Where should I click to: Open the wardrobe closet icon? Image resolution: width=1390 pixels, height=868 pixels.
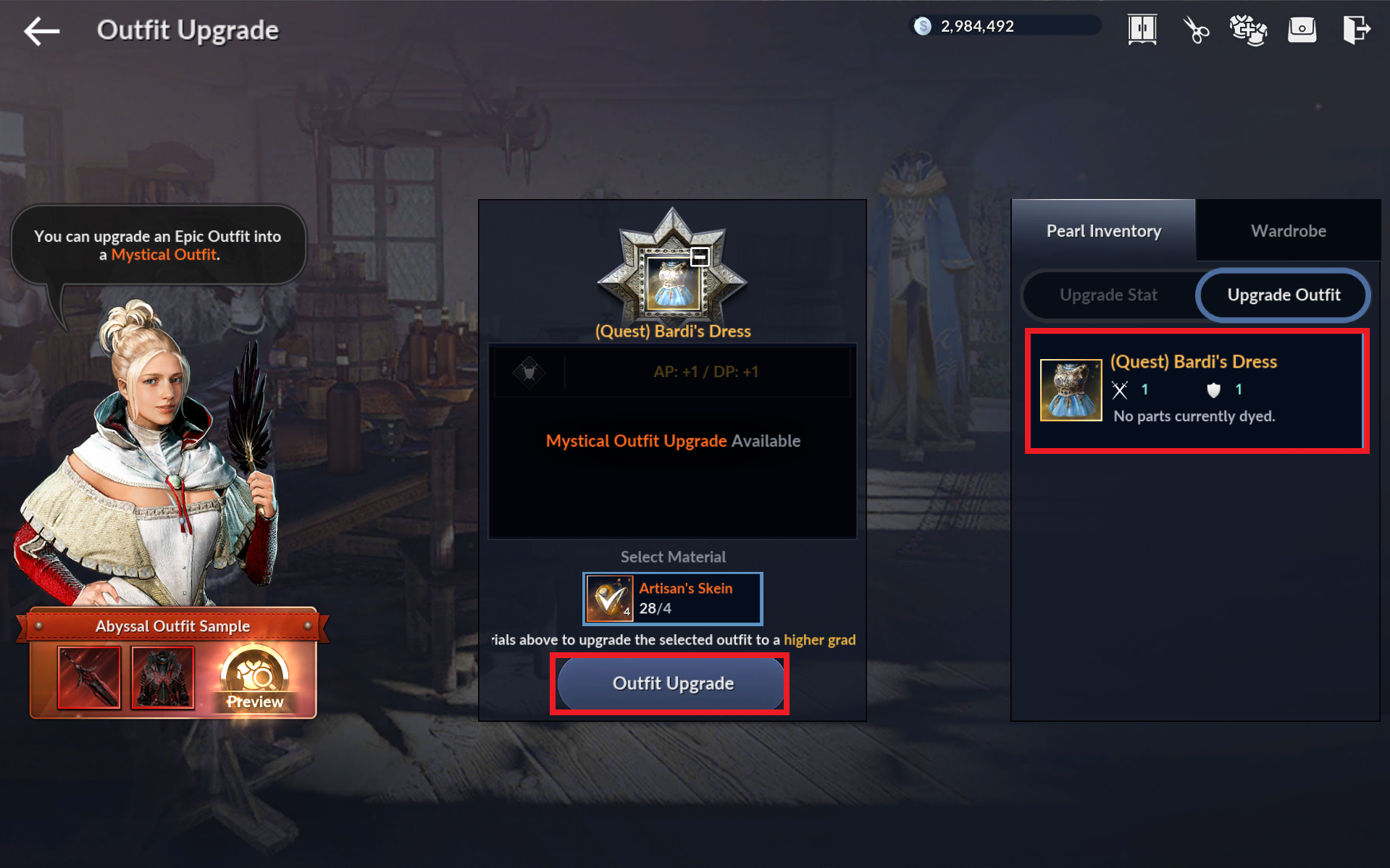coord(1142,30)
